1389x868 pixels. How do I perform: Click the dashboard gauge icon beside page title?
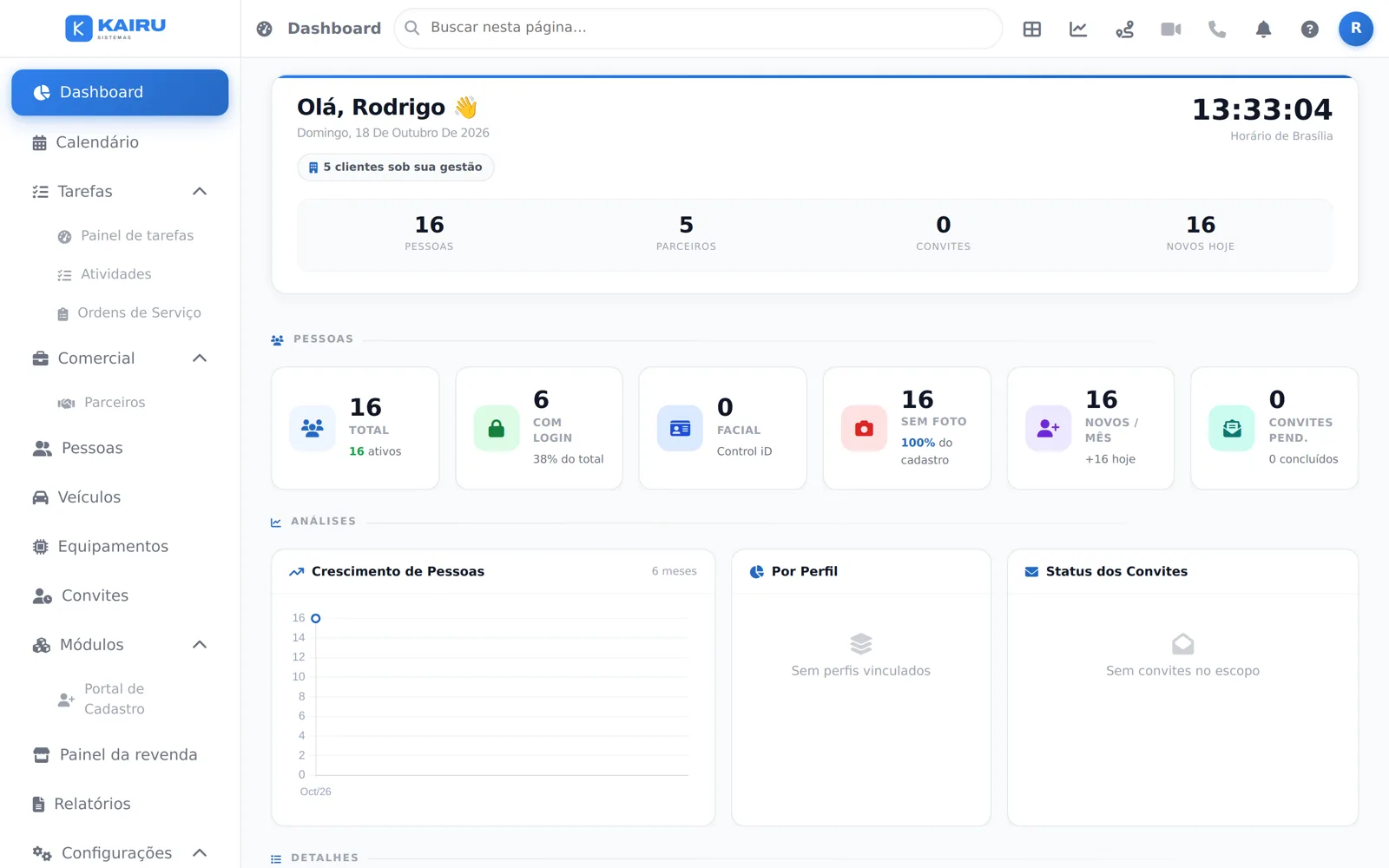click(265, 29)
